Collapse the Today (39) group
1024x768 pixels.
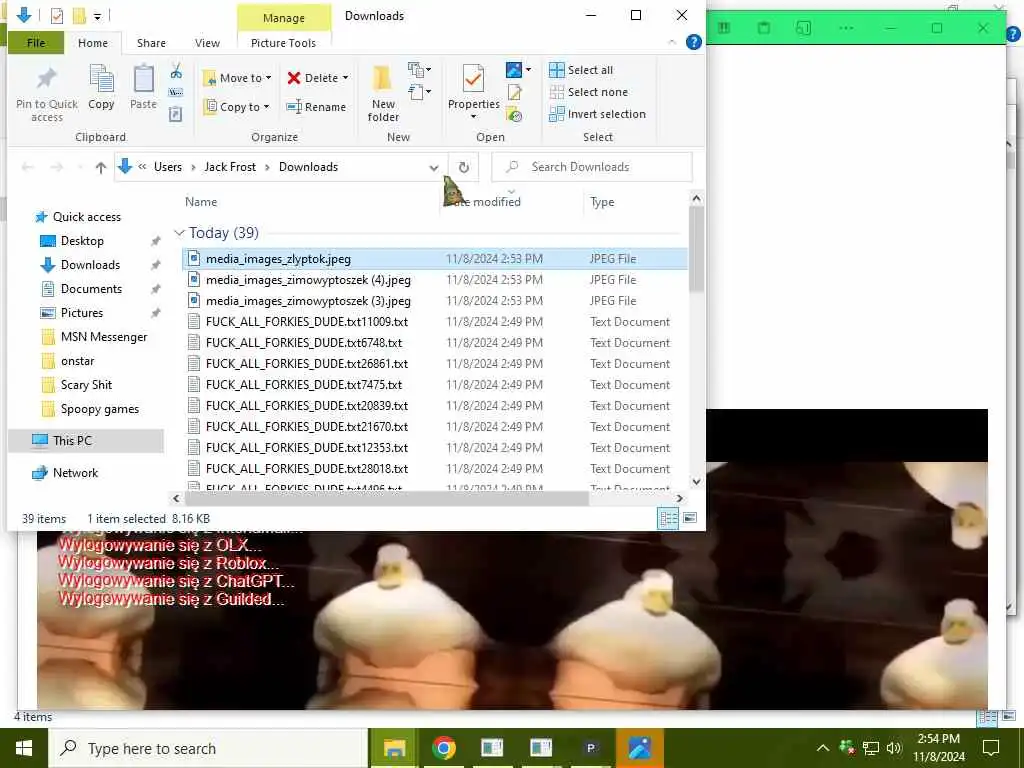point(179,232)
